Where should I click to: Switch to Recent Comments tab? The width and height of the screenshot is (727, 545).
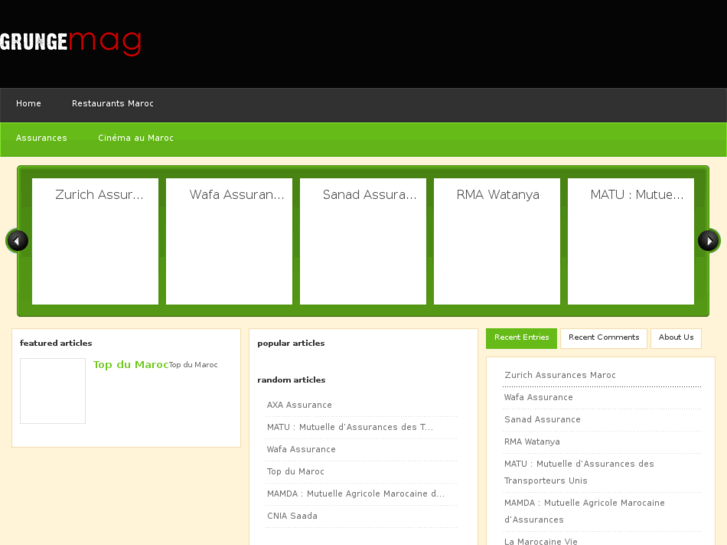(x=604, y=338)
